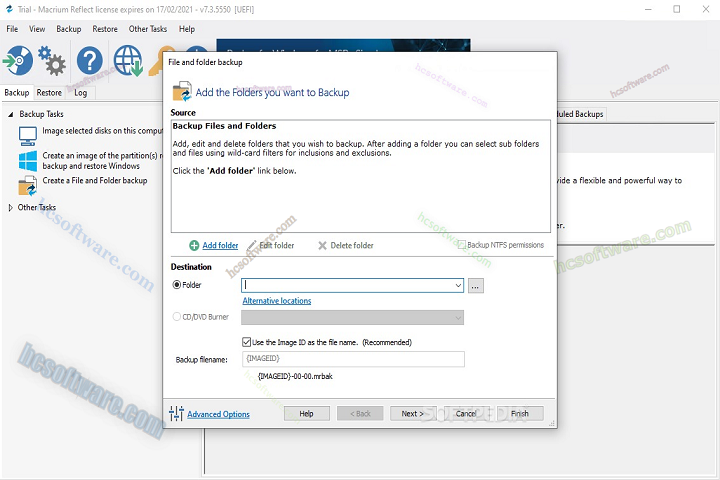Click the Finish button
This screenshot has width=720, height=480.
[x=520, y=413]
